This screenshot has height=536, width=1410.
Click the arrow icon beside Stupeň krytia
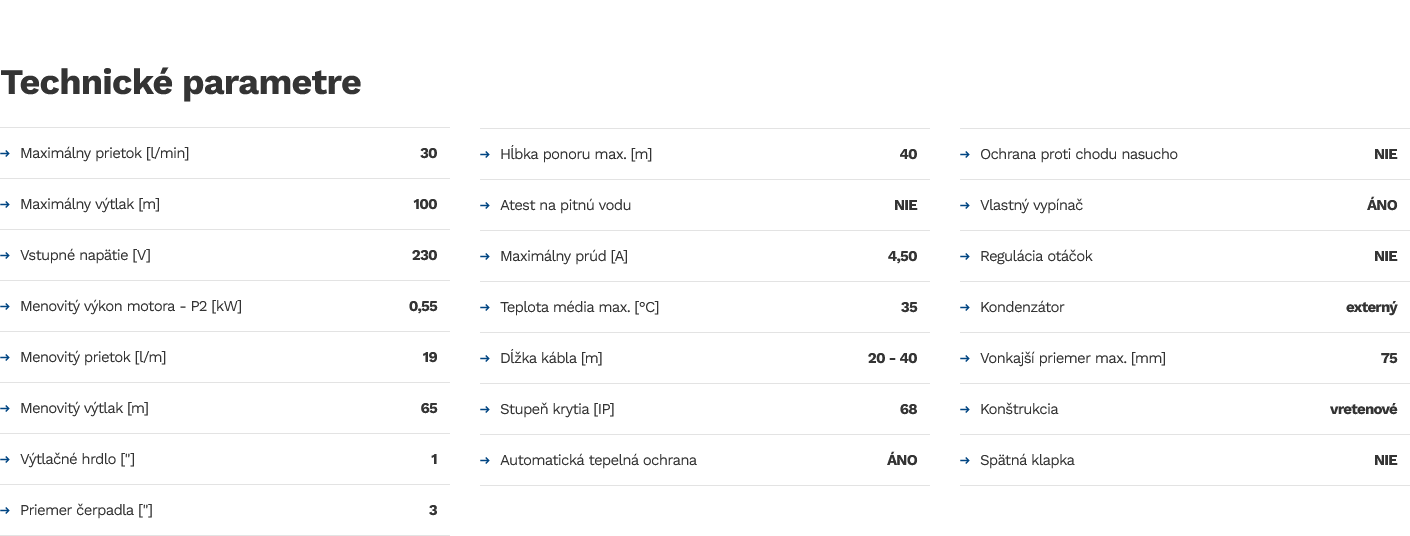click(x=485, y=410)
